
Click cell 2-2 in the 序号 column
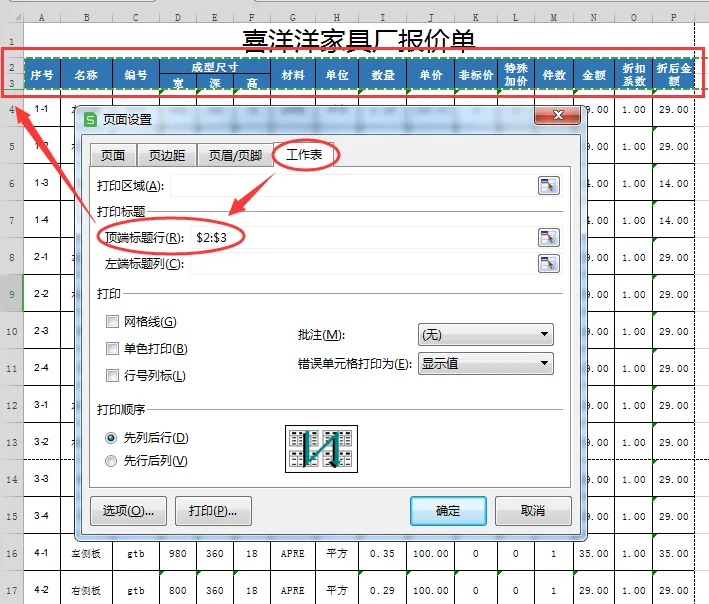[x=42, y=294]
